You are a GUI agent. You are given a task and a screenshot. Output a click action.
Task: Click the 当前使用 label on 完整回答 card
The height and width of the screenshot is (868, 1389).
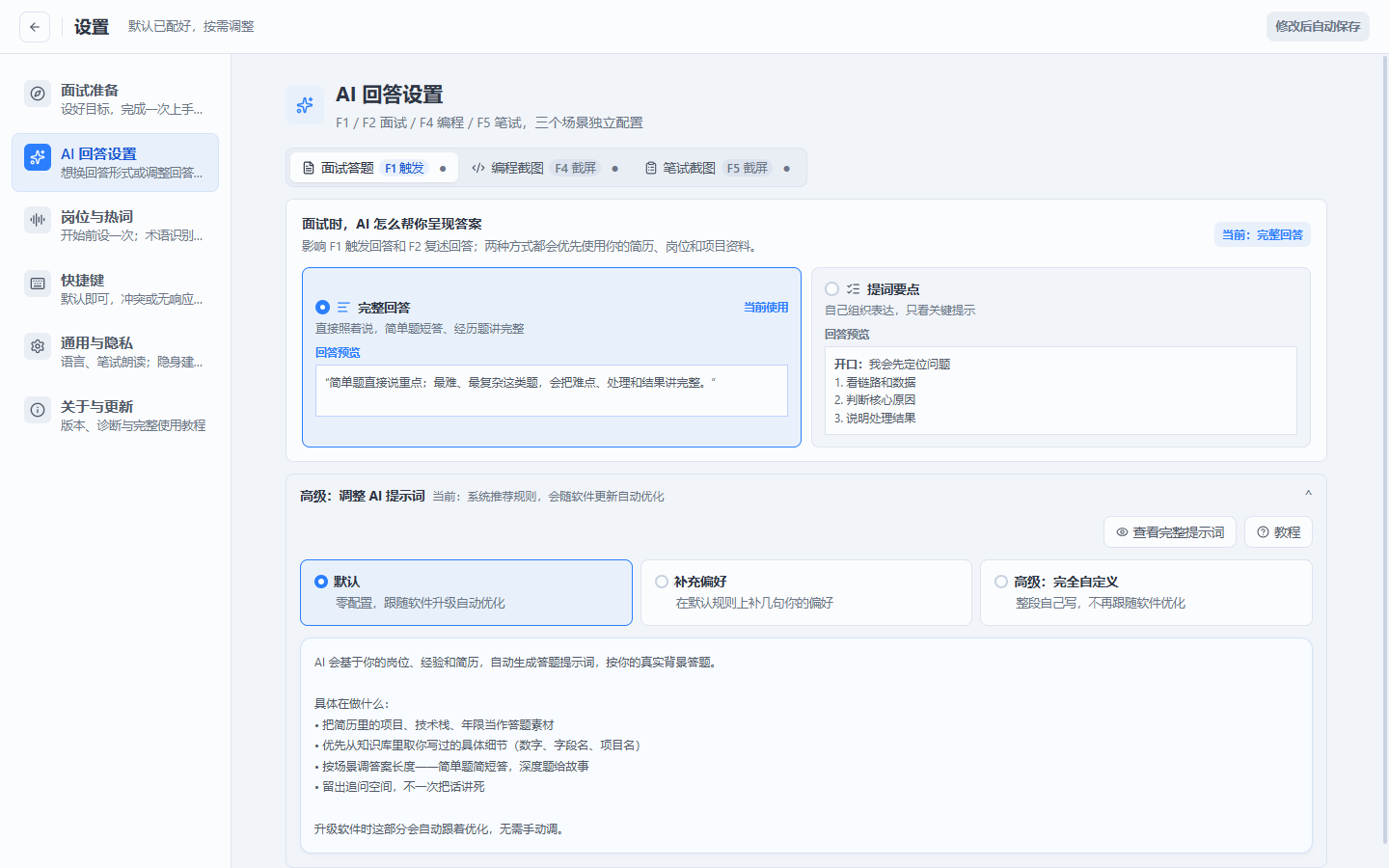pos(766,308)
